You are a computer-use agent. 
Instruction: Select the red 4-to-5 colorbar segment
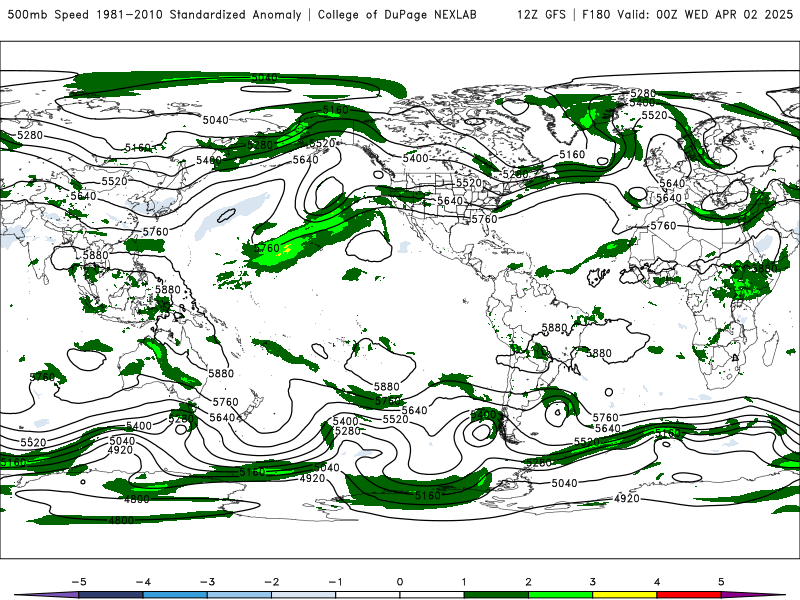point(689,595)
